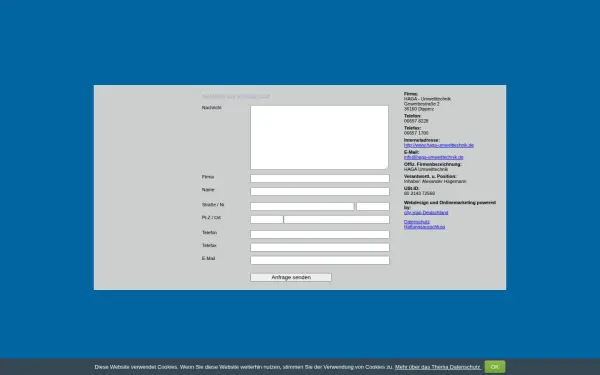This screenshot has height=375, width=600.
Task: Open the Datenschutz link in the sidebar
Action: coord(417,222)
